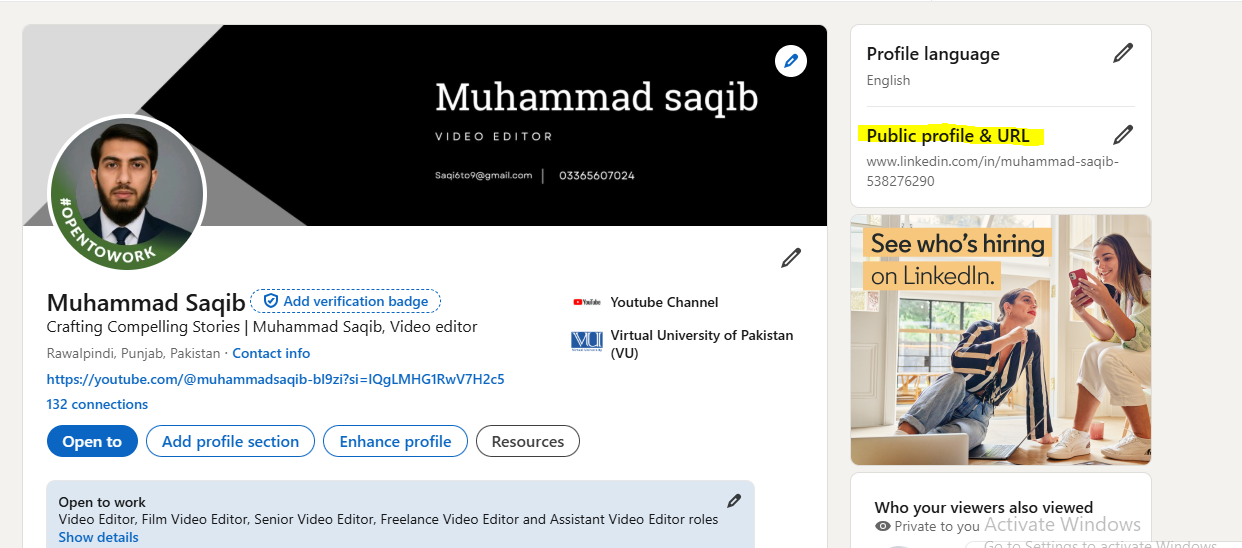Expand the Add profile section menu
This screenshot has width=1242, height=548.
230,441
